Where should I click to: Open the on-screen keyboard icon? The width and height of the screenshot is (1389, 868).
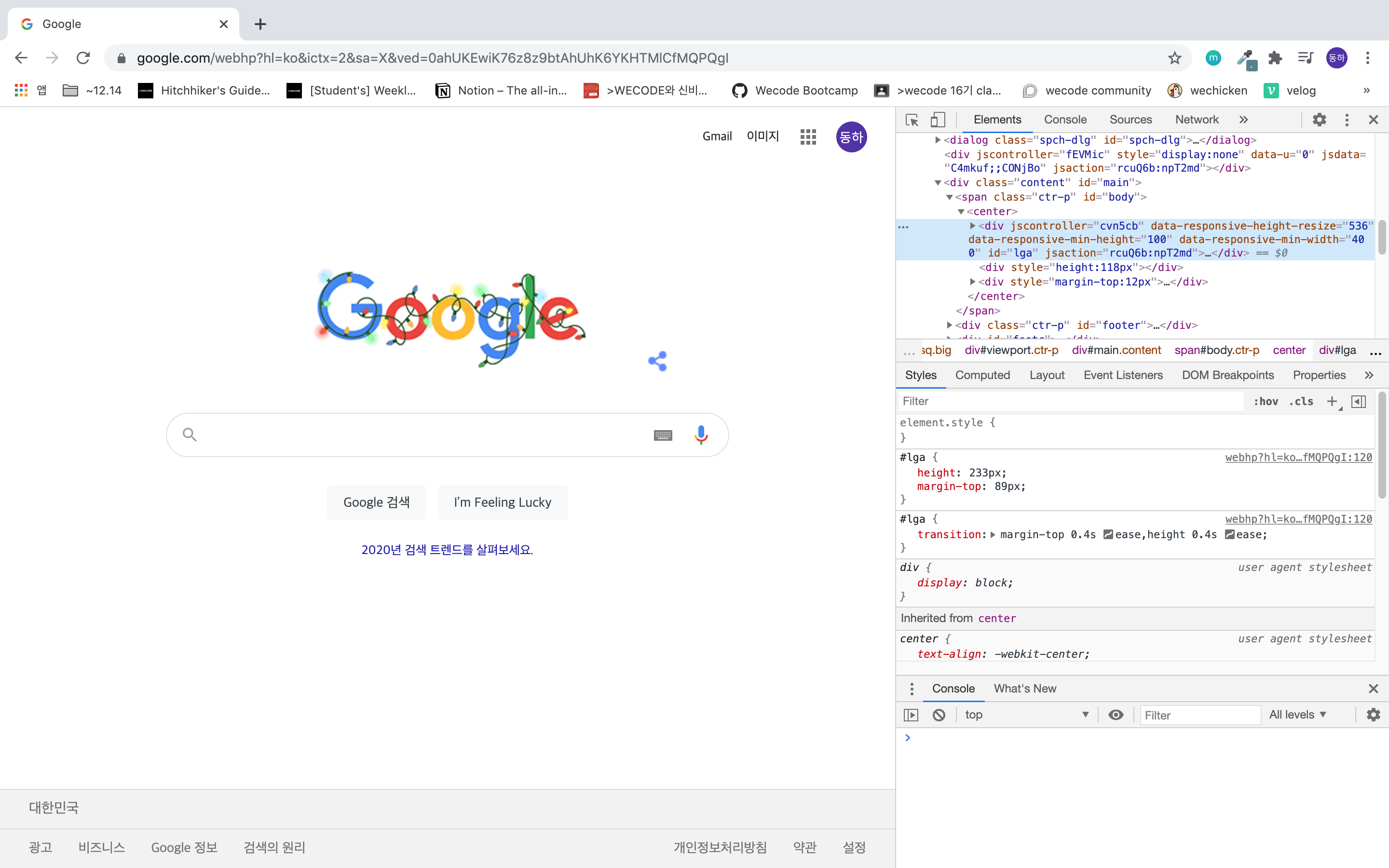click(x=663, y=435)
